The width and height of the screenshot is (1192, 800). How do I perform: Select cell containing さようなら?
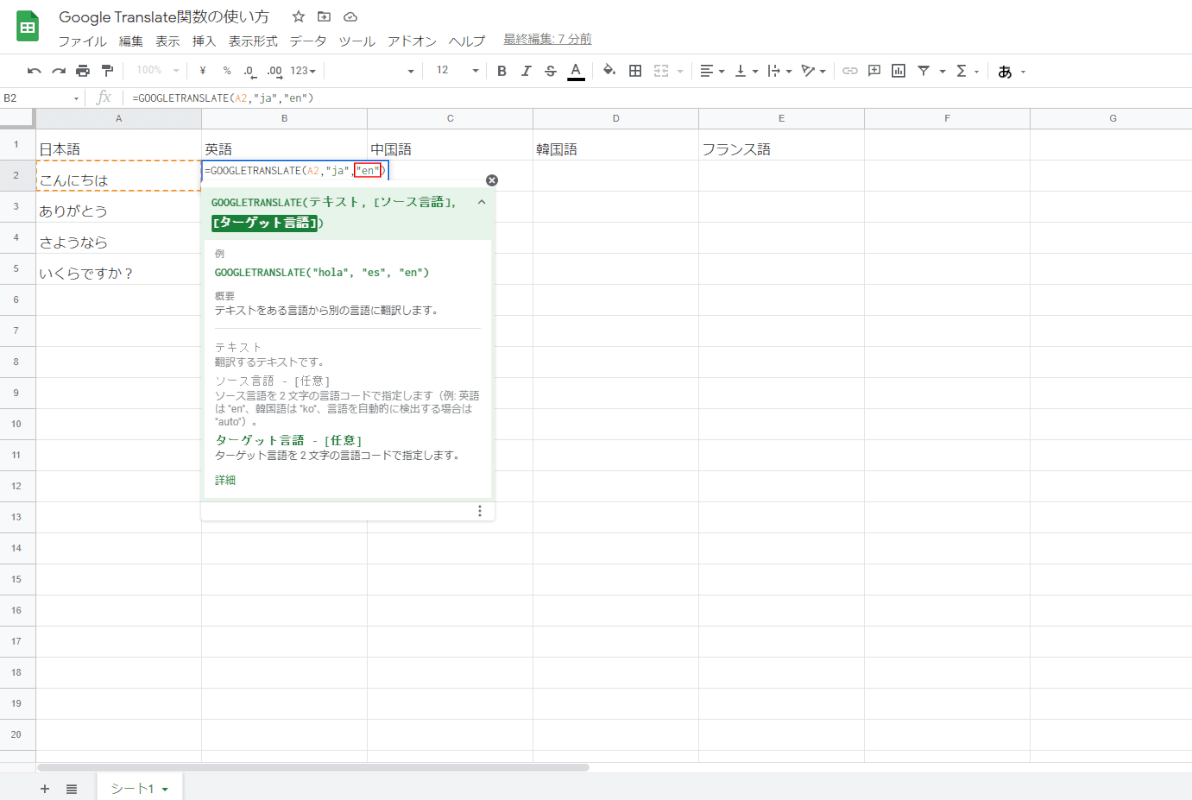pyautogui.click(x=119, y=239)
